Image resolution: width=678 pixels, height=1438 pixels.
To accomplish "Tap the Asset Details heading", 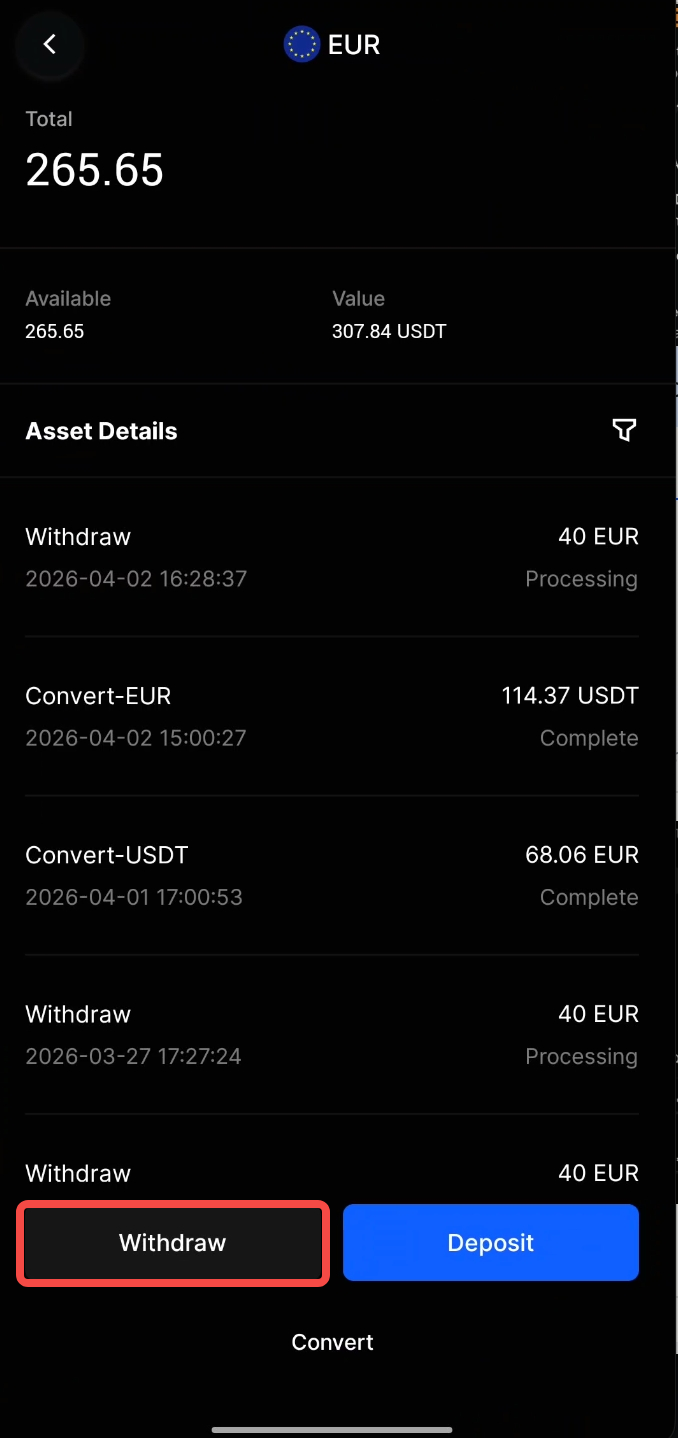I will (101, 431).
